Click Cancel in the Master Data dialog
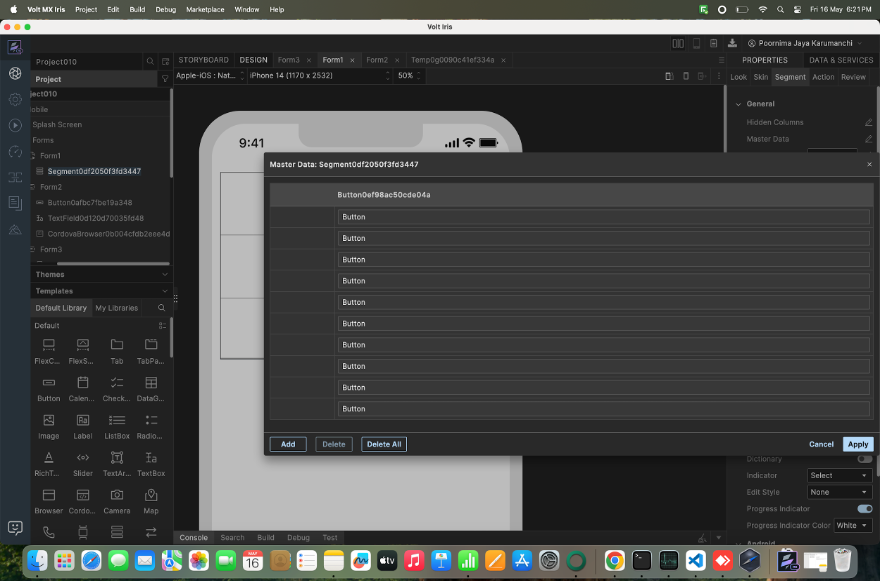Screen dimensions: 880x582 coord(821,444)
